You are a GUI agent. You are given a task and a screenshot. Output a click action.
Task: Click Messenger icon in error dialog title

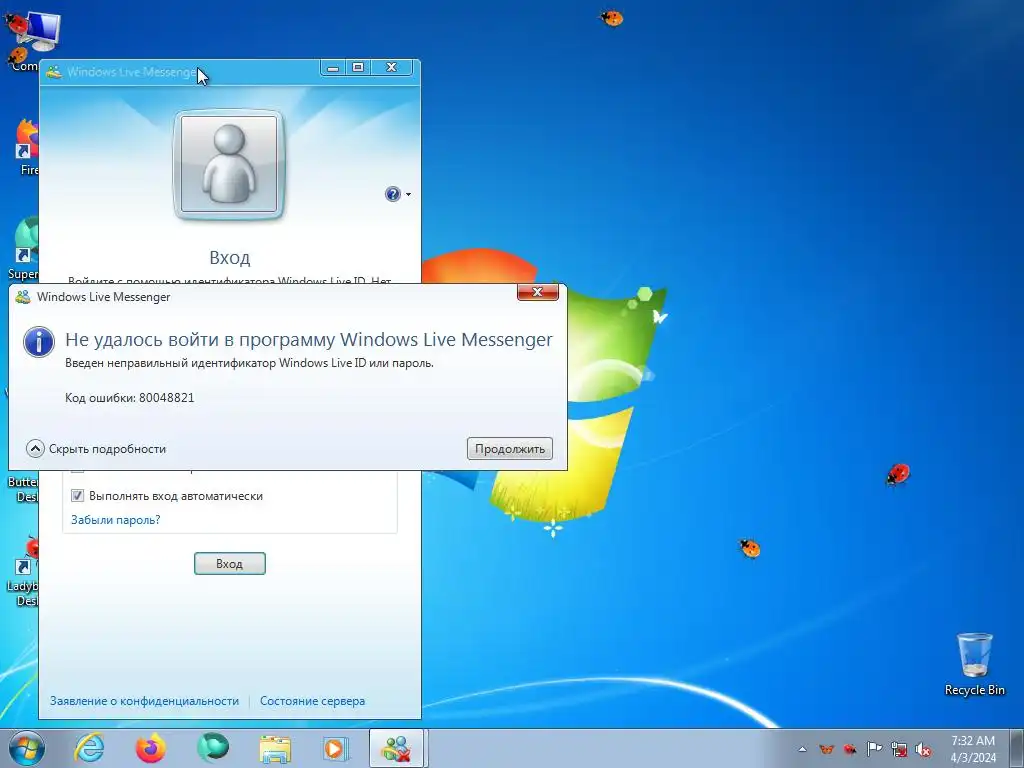point(23,296)
